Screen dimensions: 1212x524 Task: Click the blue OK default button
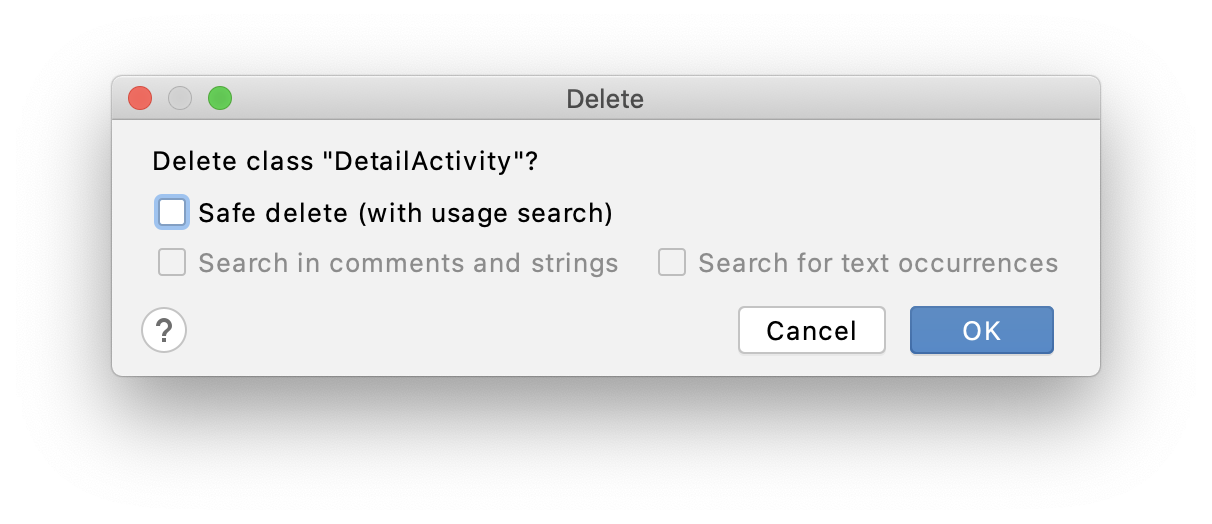point(982,330)
